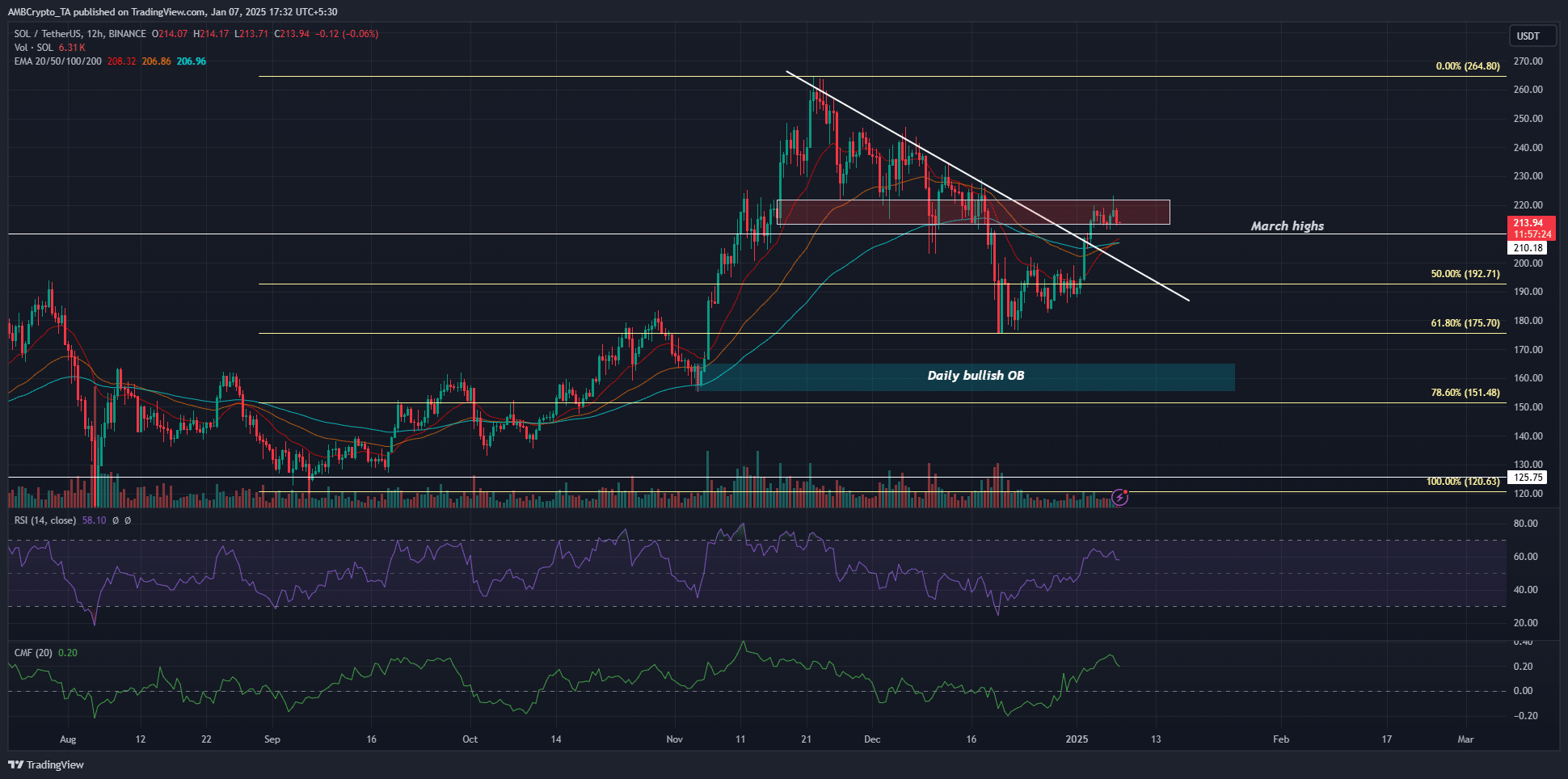Select the SOL / TetherUS symbol legend
Image resolution: width=1568 pixels, height=779 pixels.
click(x=80, y=34)
